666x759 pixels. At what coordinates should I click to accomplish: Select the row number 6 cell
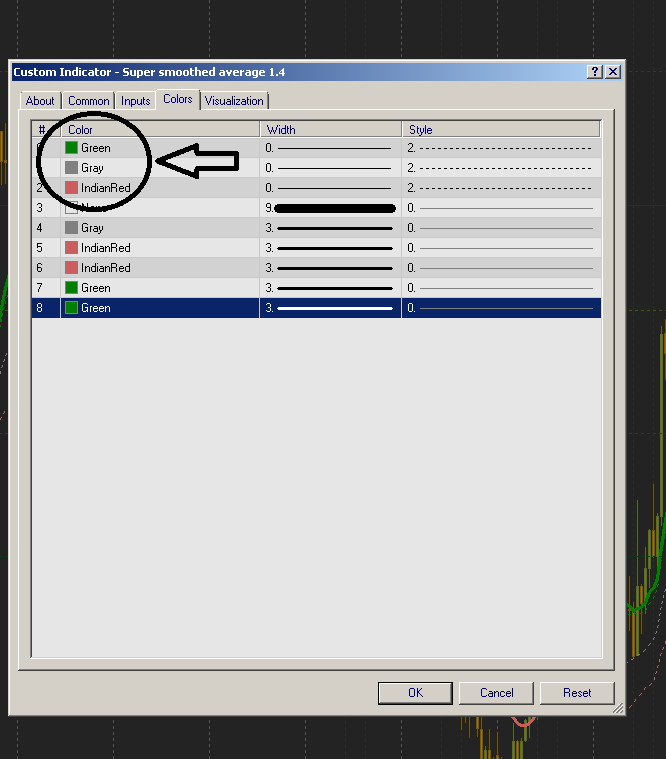(46, 268)
